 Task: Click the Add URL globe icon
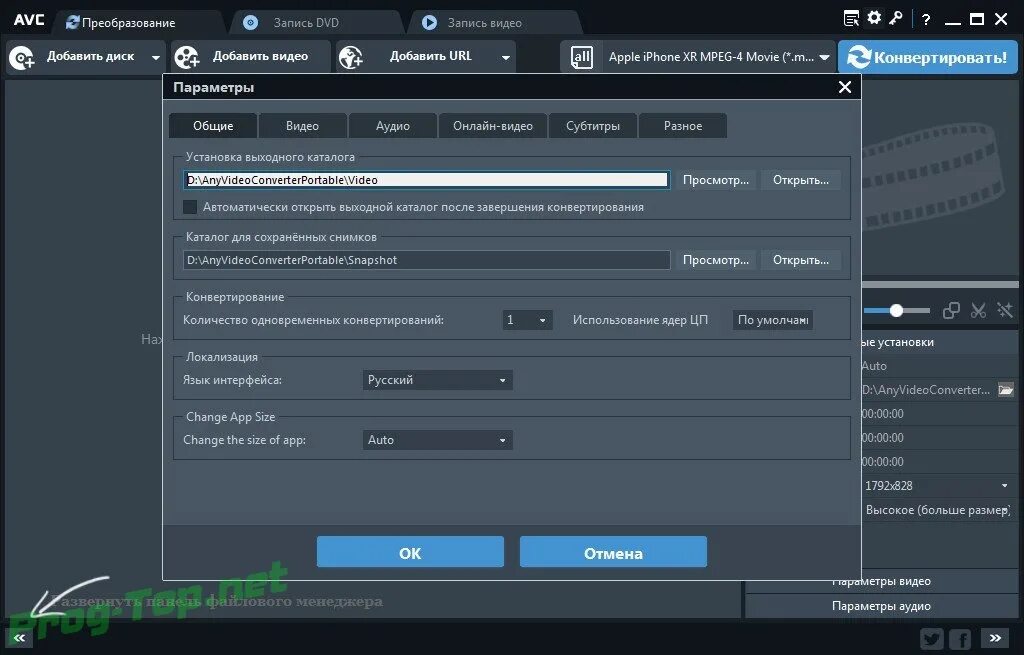(351, 57)
